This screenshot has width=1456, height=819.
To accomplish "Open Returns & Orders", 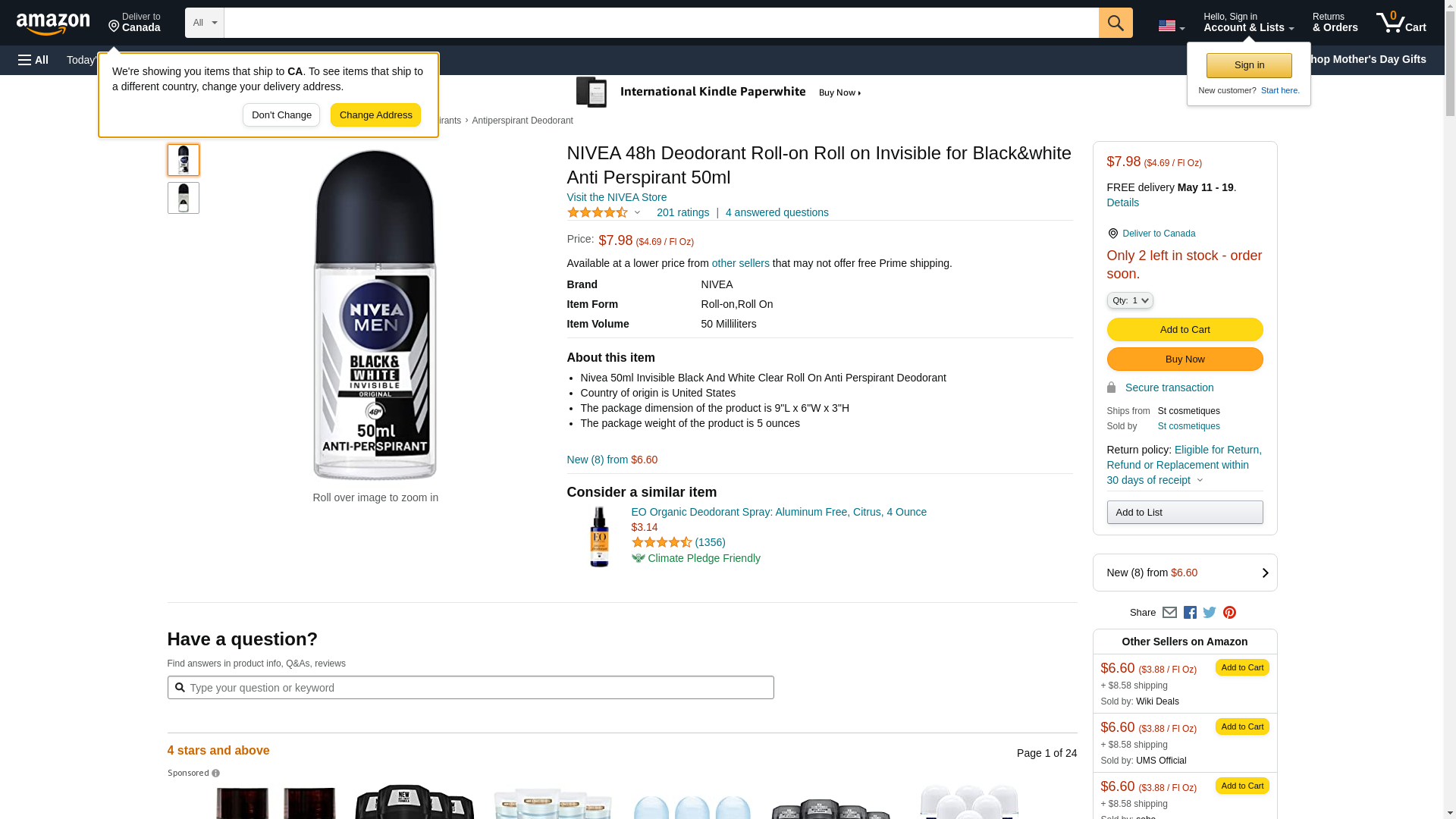I will (1335, 23).
